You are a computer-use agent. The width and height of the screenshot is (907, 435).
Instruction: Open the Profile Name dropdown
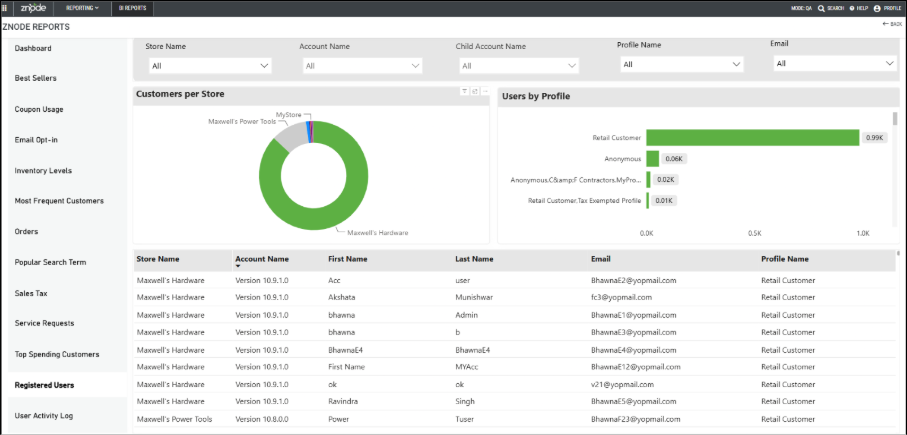pos(682,64)
